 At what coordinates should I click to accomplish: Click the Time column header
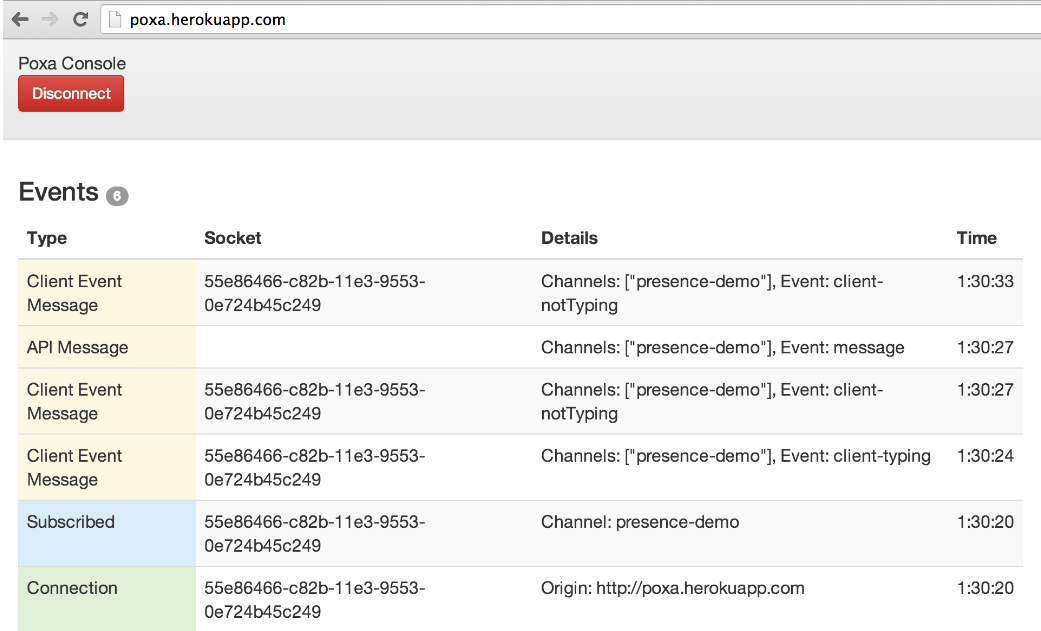click(x=976, y=238)
